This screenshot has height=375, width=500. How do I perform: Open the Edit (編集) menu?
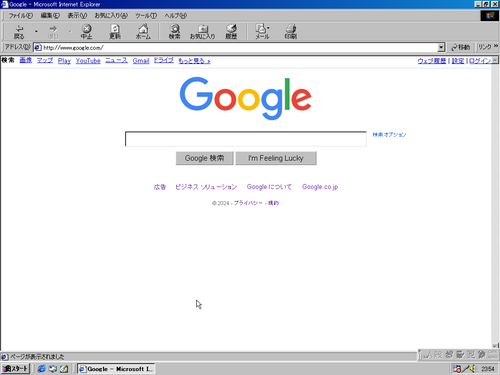click(x=50, y=16)
